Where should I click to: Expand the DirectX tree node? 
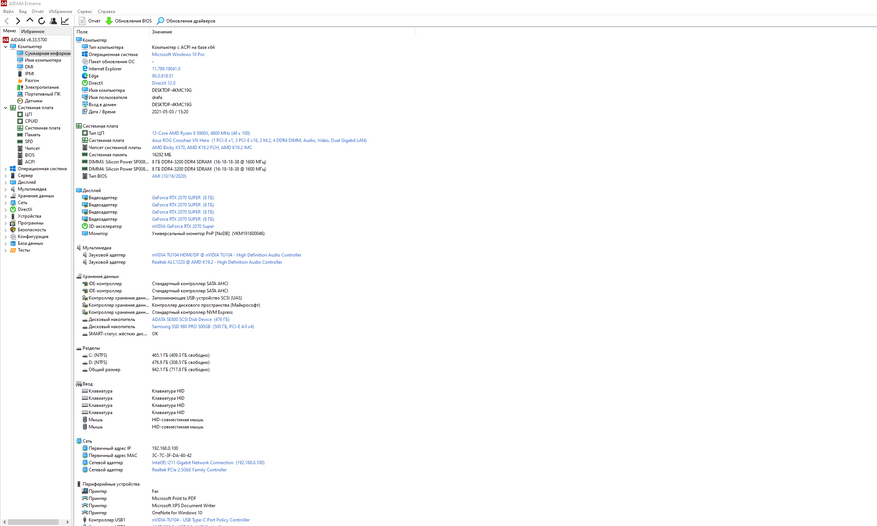point(6,209)
